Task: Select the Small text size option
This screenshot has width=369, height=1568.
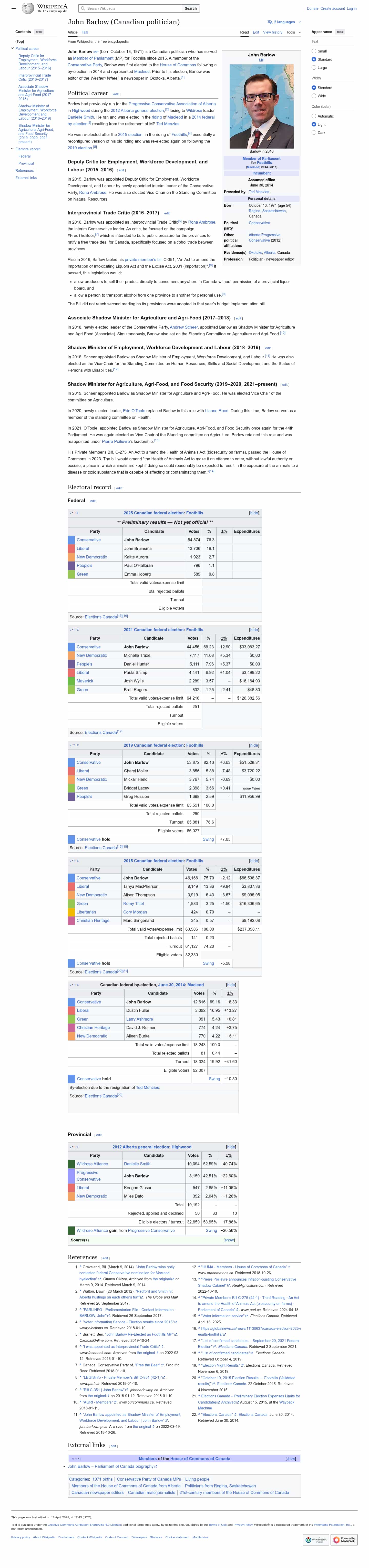Action: pyautogui.click(x=314, y=51)
